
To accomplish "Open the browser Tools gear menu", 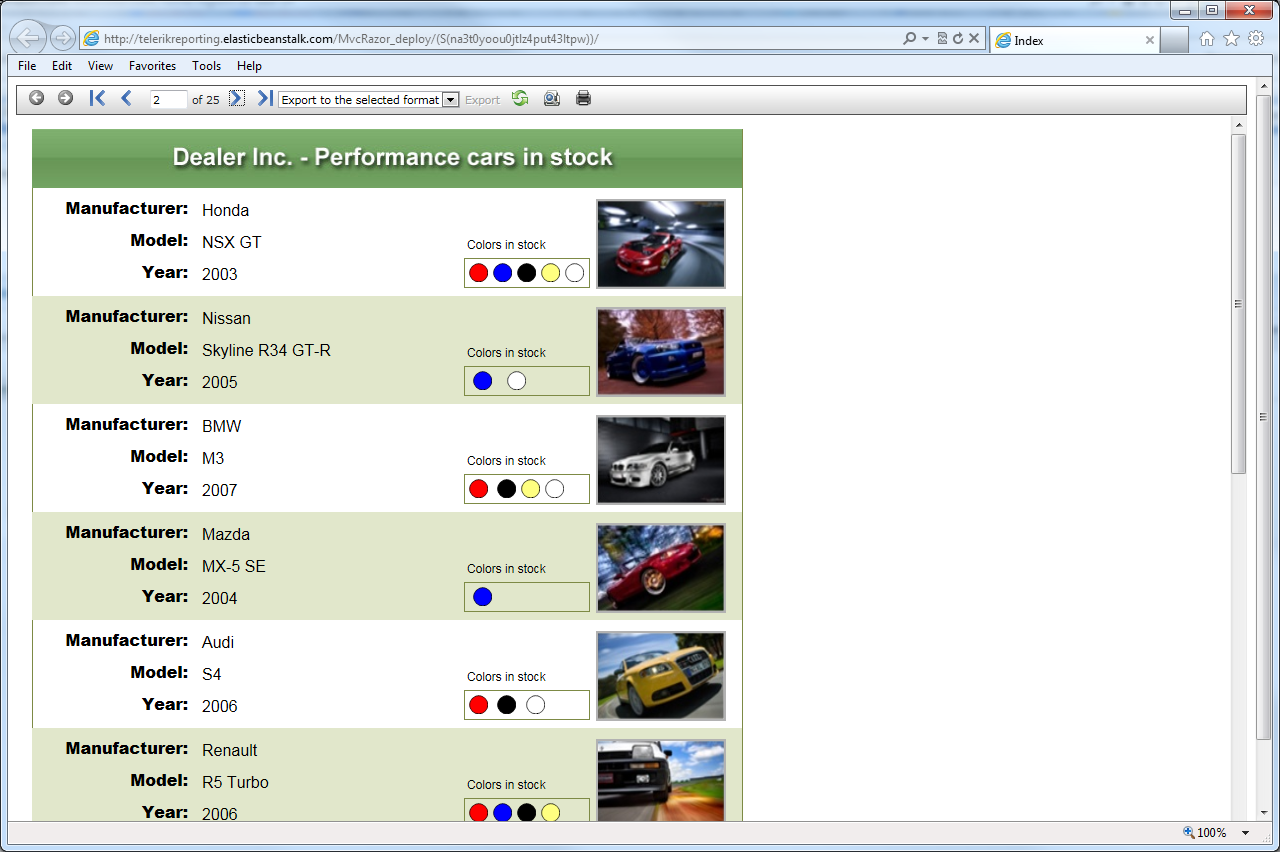I will [x=1256, y=39].
